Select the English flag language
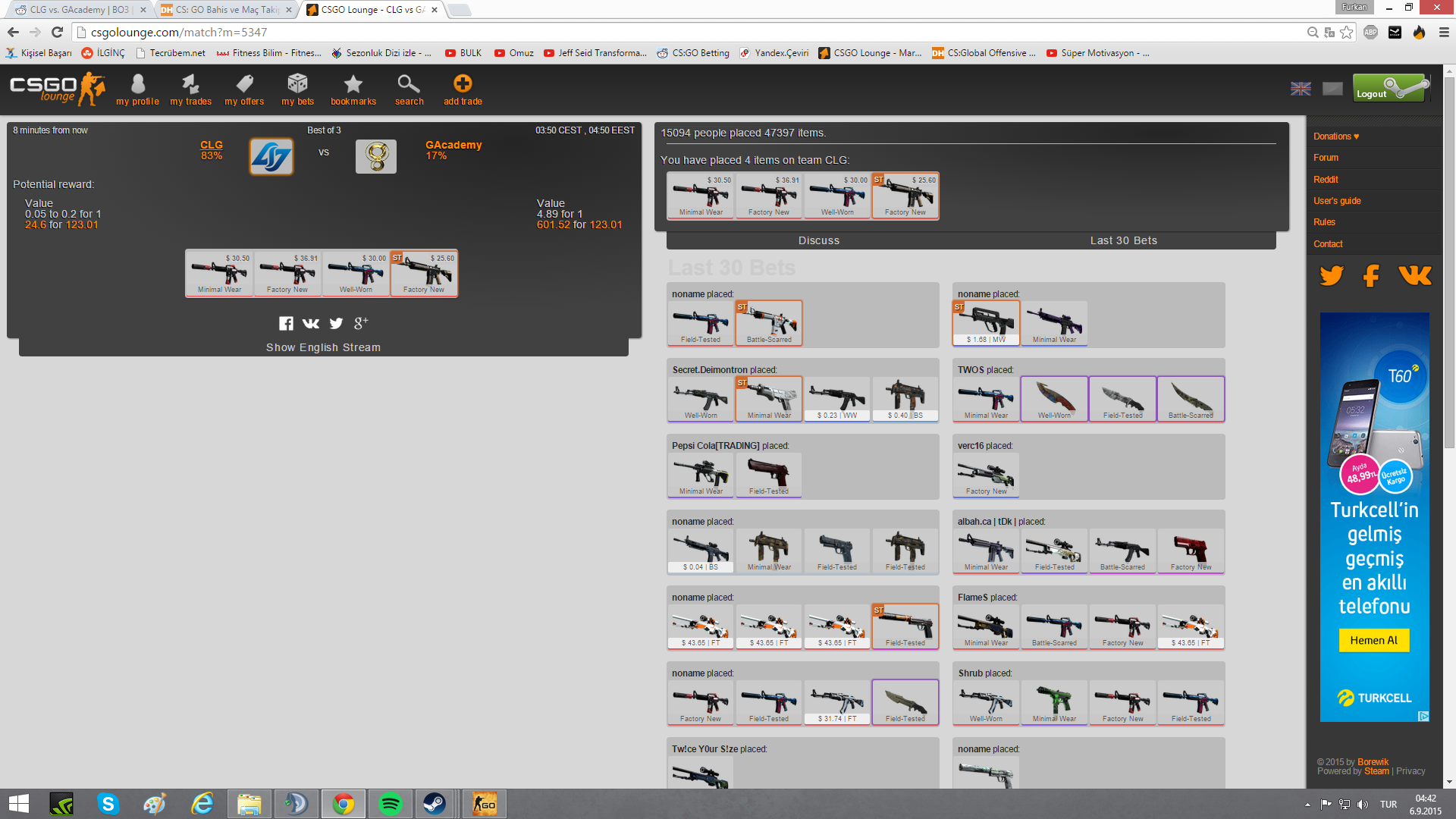1456x819 pixels. tap(1301, 89)
